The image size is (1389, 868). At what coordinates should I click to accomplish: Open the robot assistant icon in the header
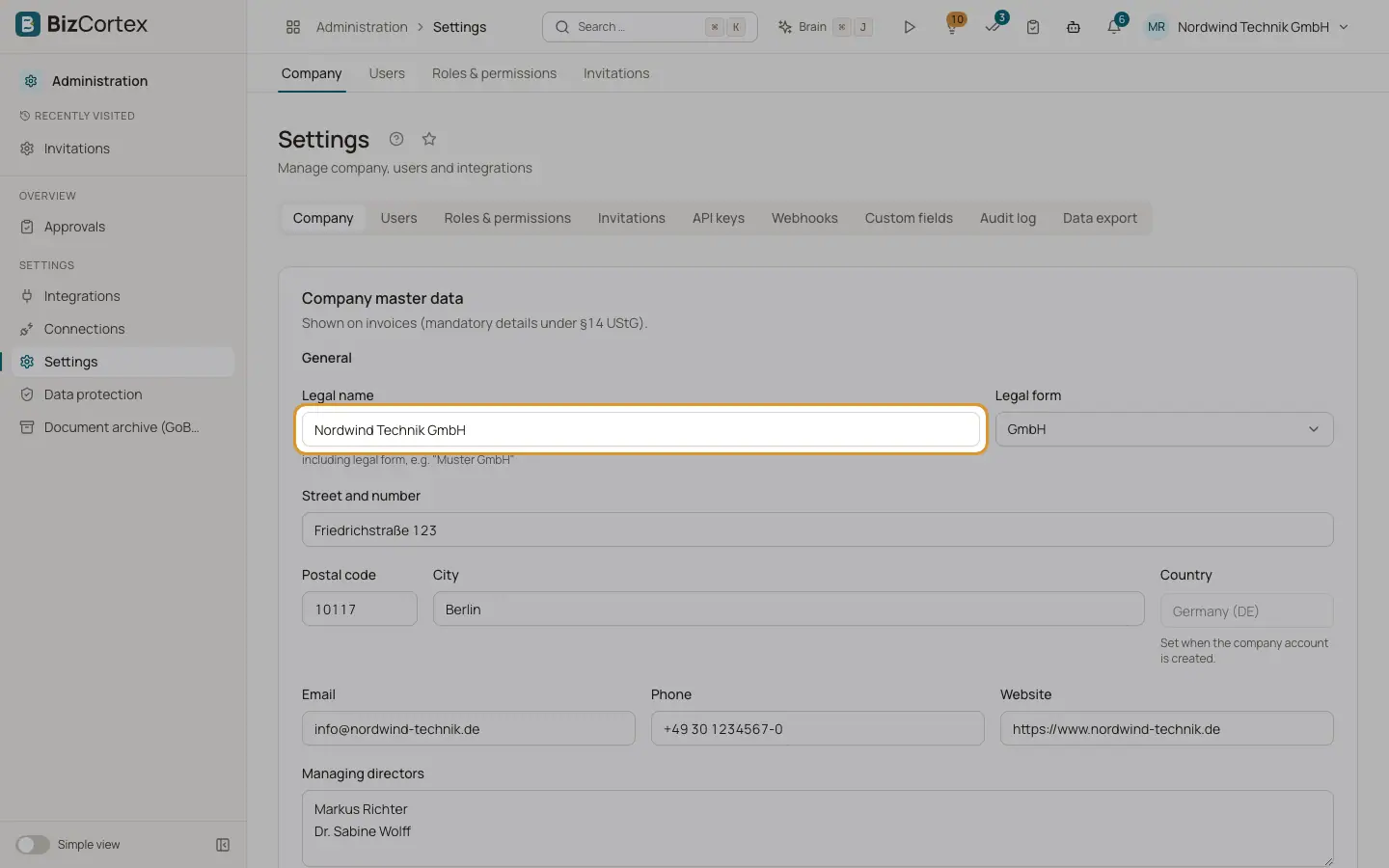[x=1074, y=27]
